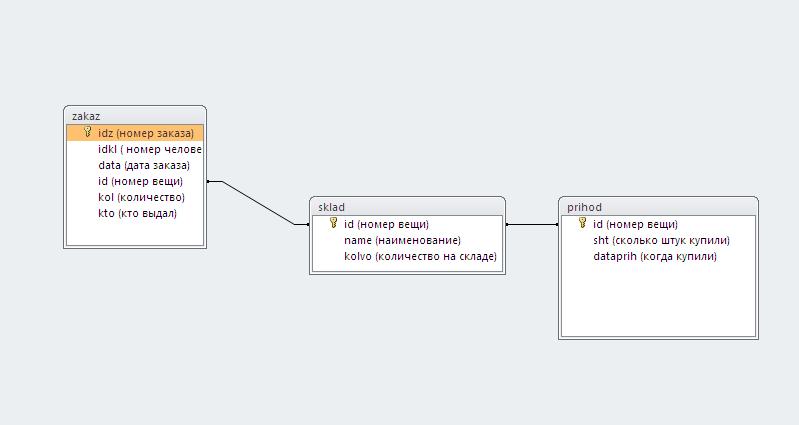Select the relationship line between zakaz and sklad
The height and width of the screenshot is (425, 799).
(x=258, y=203)
